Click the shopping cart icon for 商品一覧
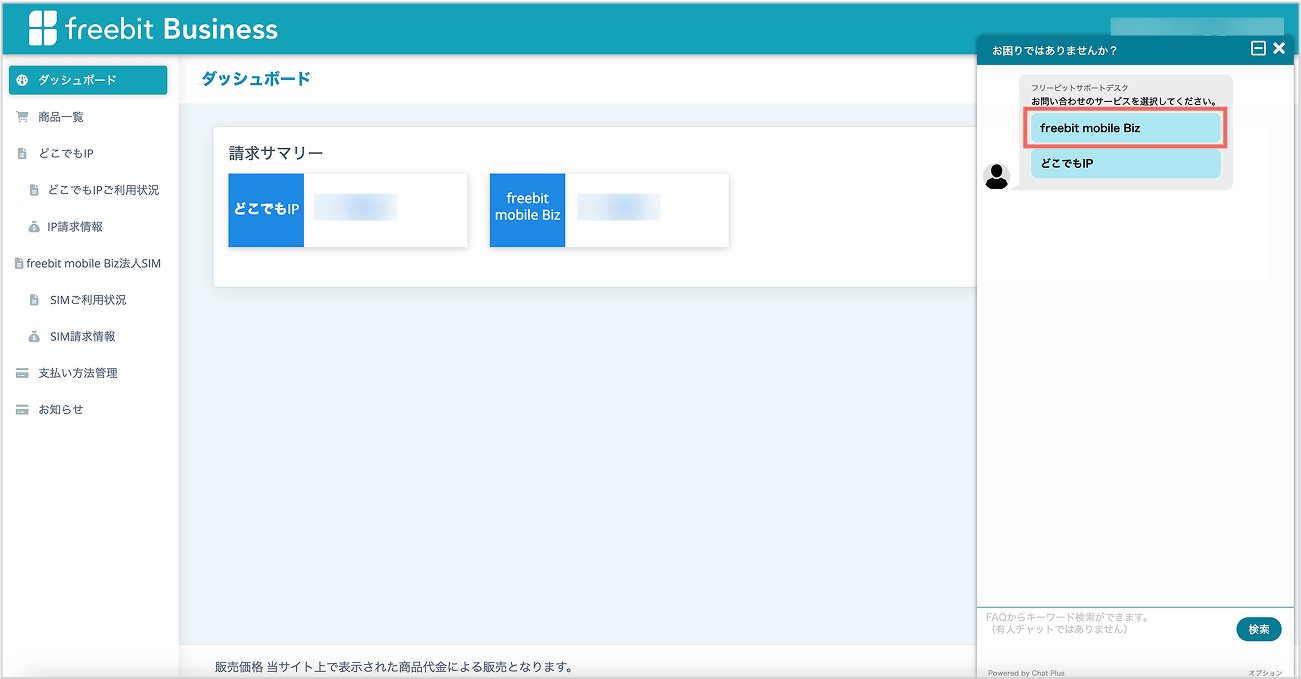Screen dimensions: 1301x679 [22, 117]
